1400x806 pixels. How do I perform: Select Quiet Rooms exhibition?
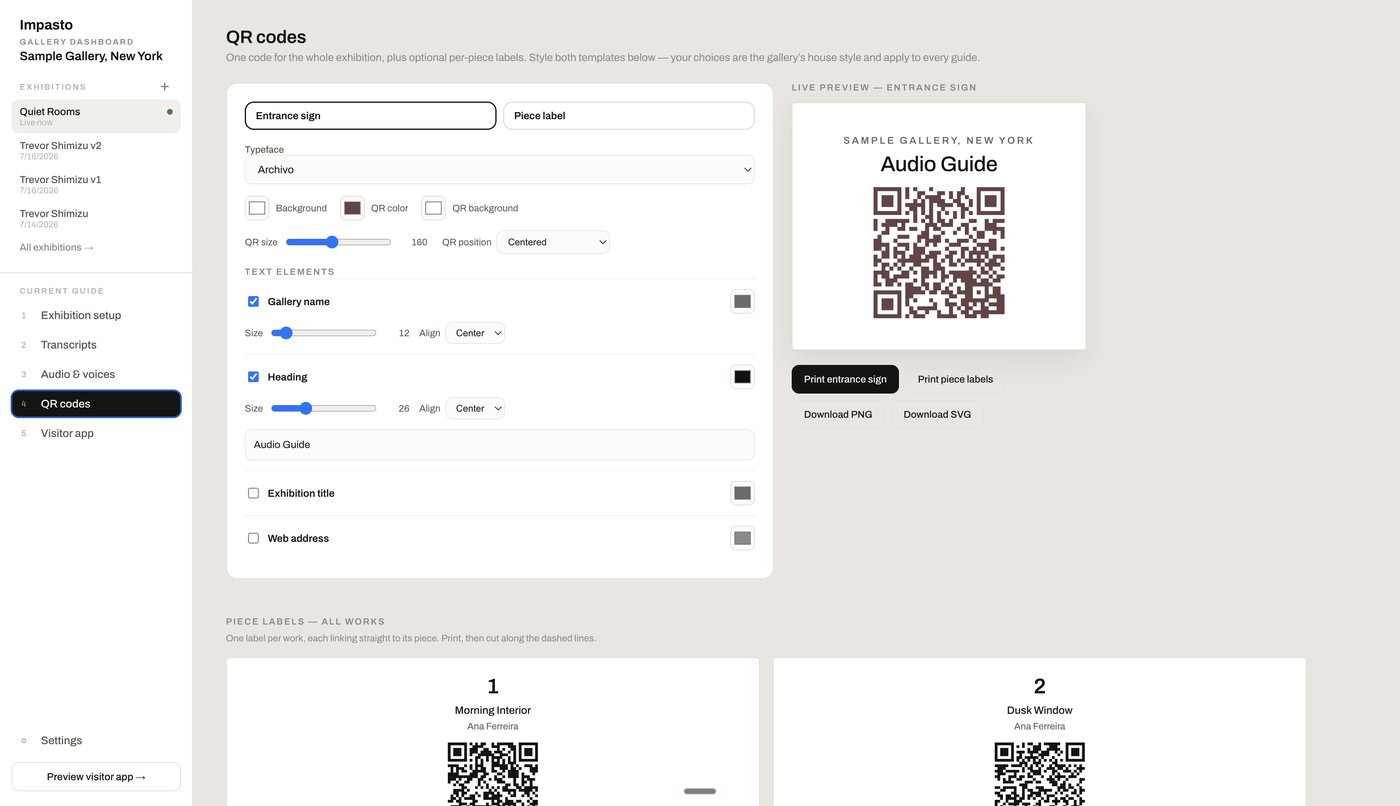(96, 116)
